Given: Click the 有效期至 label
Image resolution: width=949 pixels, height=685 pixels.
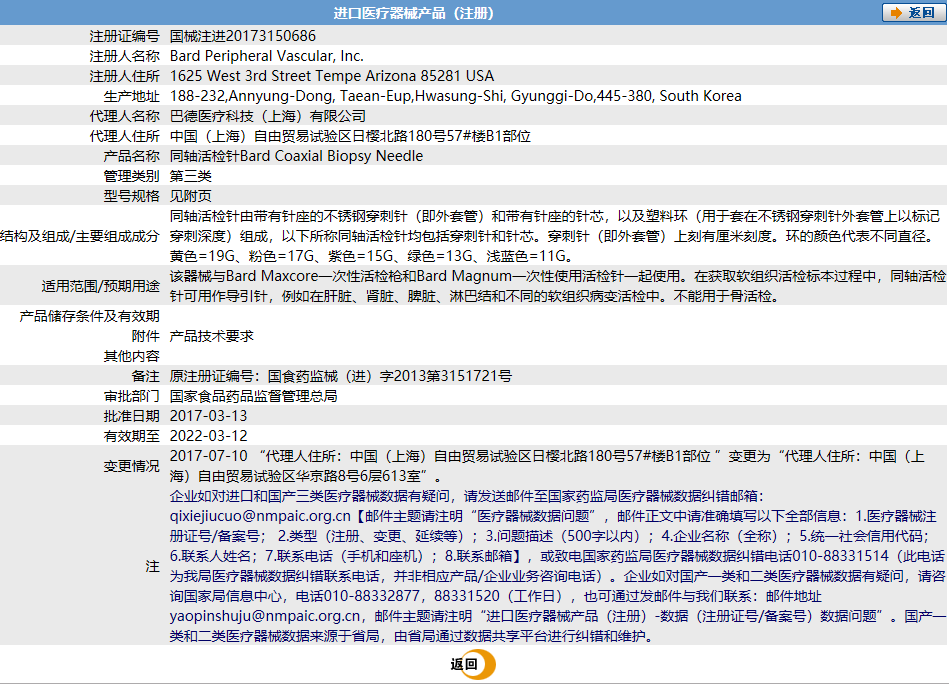Looking at the screenshot, I should pyautogui.click(x=131, y=436).
